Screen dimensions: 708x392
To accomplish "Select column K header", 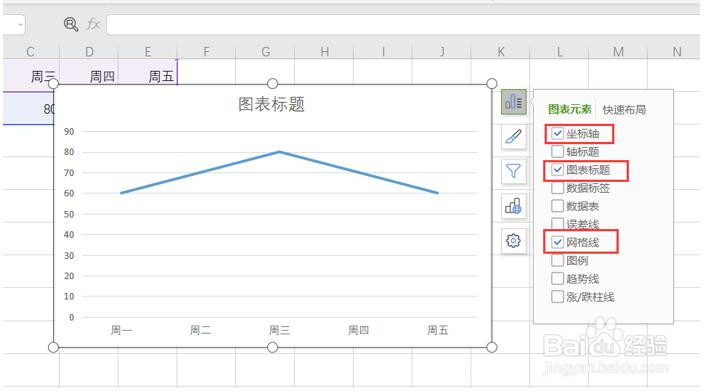I will 501,51.
